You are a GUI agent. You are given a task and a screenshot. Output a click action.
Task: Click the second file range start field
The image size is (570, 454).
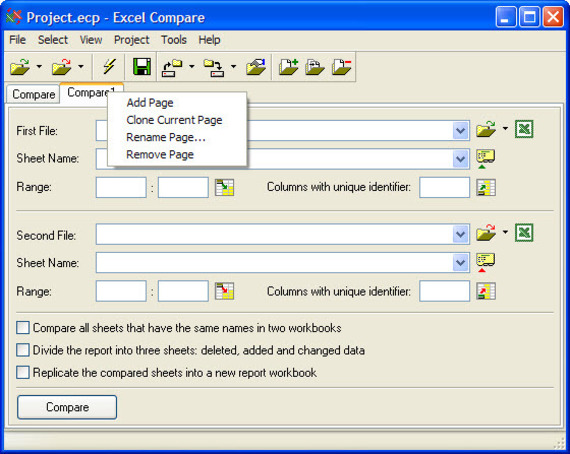click(x=121, y=291)
